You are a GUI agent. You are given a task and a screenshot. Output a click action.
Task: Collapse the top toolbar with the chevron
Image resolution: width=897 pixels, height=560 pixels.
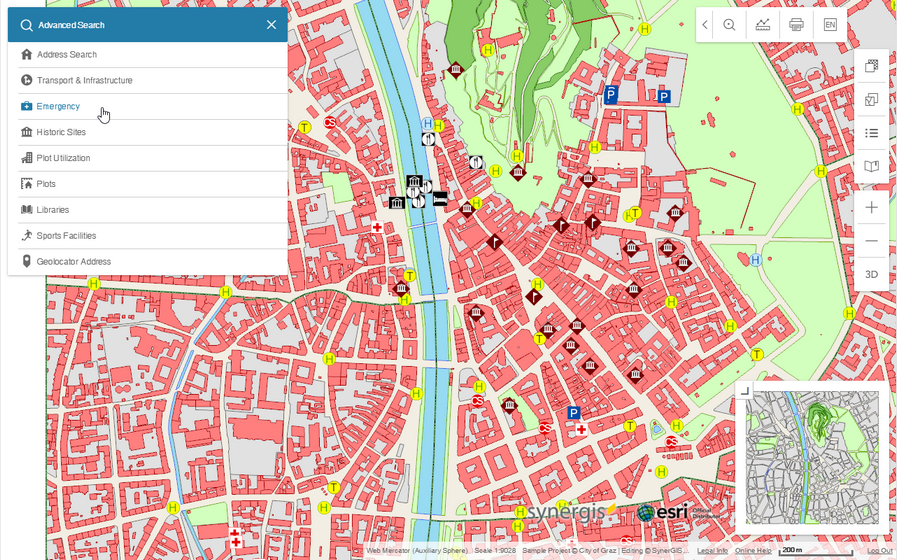pos(705,25)
